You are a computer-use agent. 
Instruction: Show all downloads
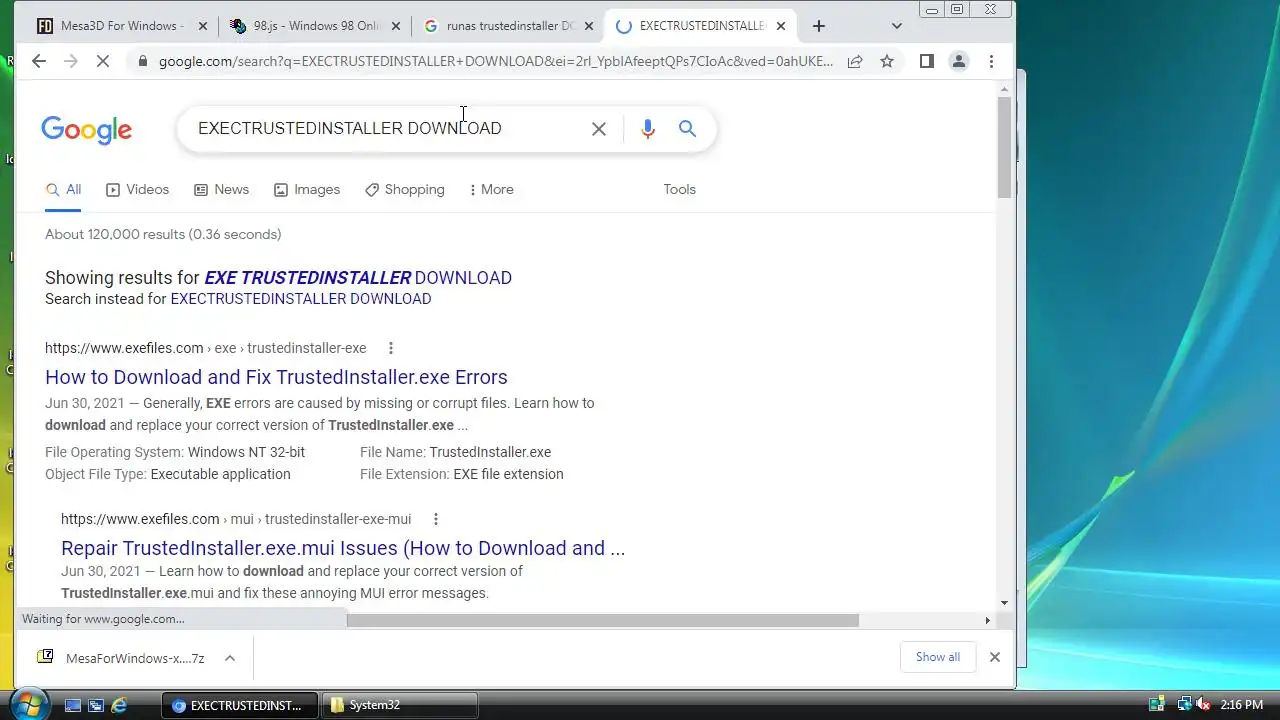click(x=938, y=657)
